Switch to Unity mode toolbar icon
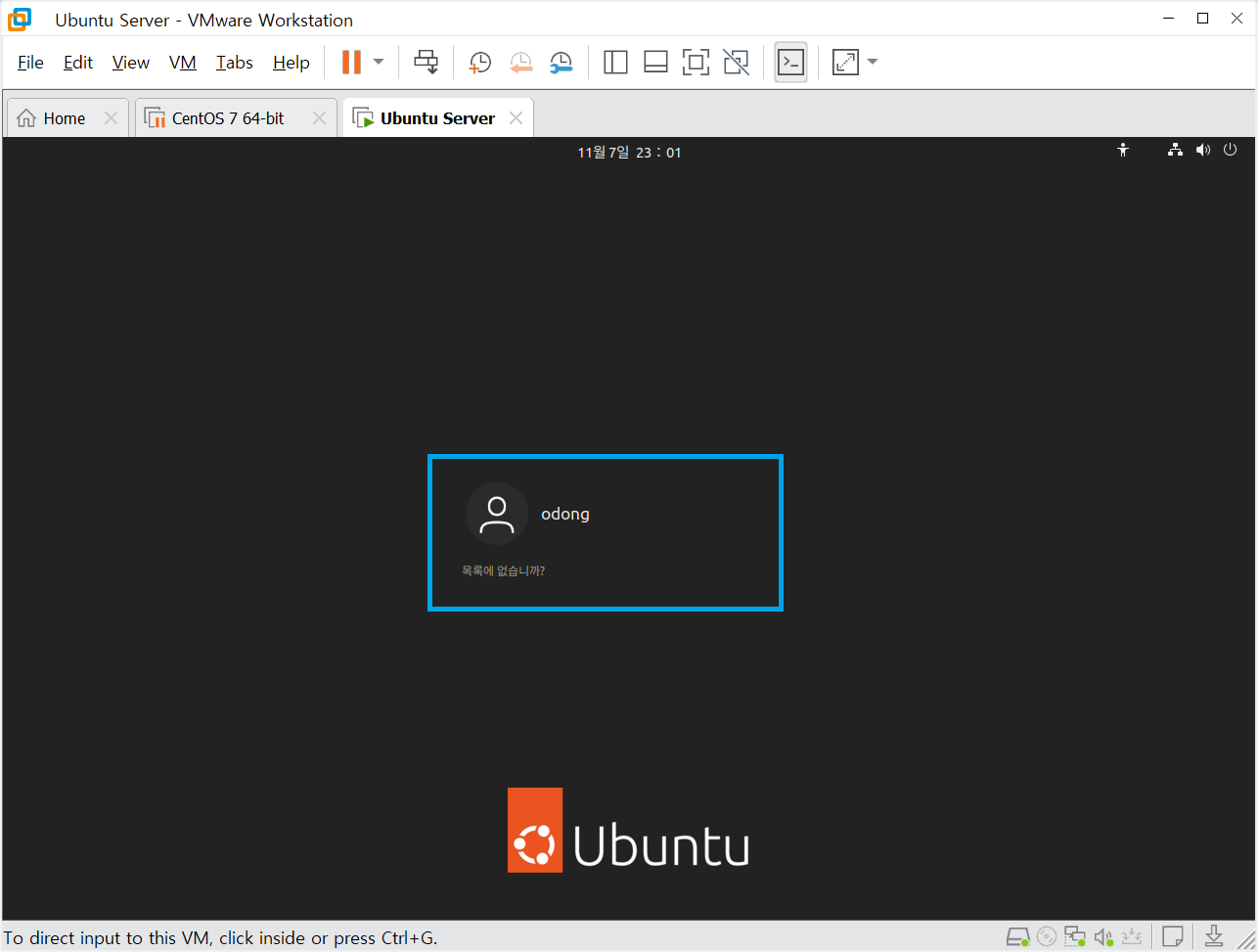Screen dimensions: 1258x952 pyautogui.click(x=736, y=63)
